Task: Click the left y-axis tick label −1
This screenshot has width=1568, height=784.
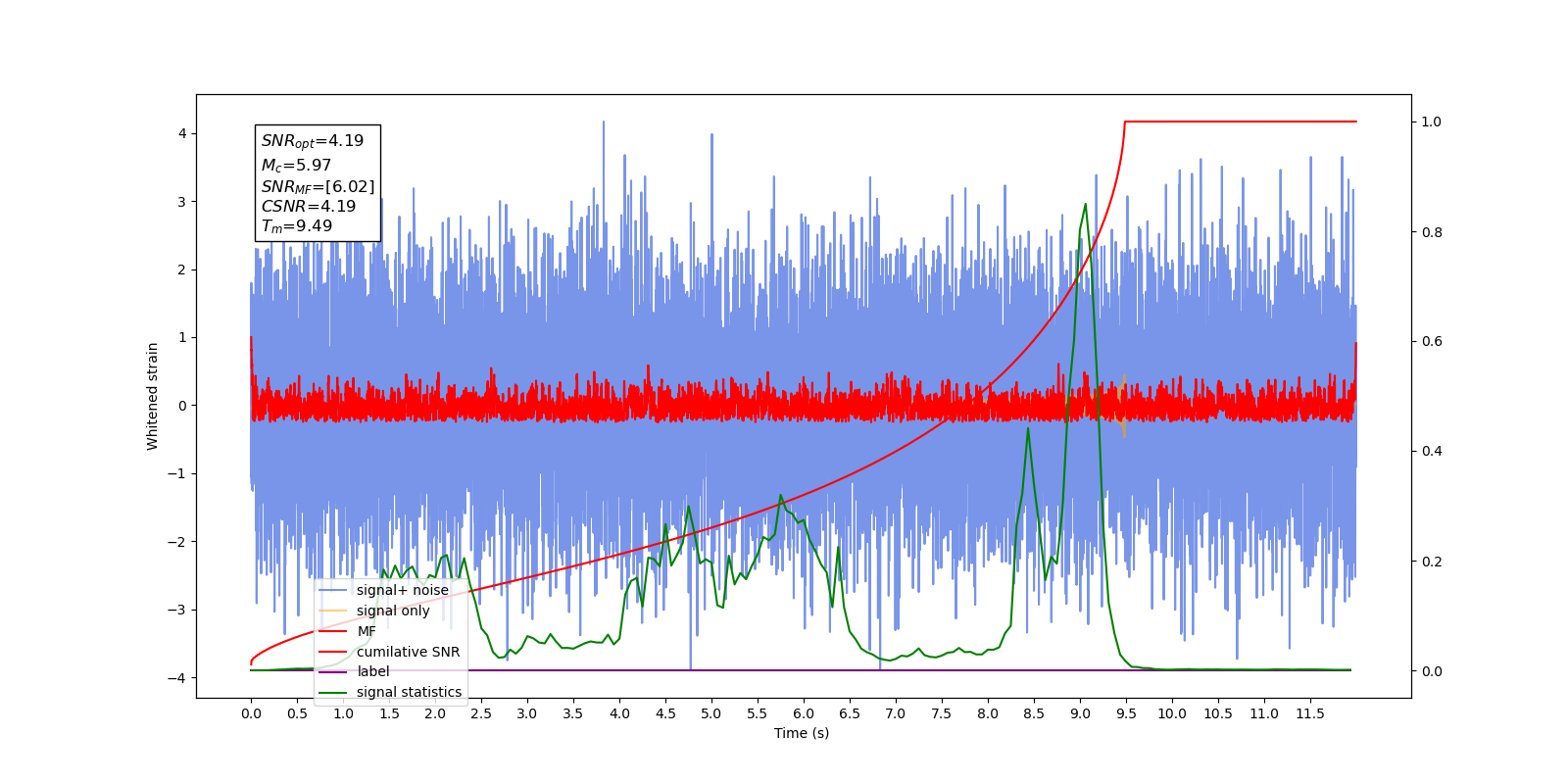Action: [x=178, y=473]
